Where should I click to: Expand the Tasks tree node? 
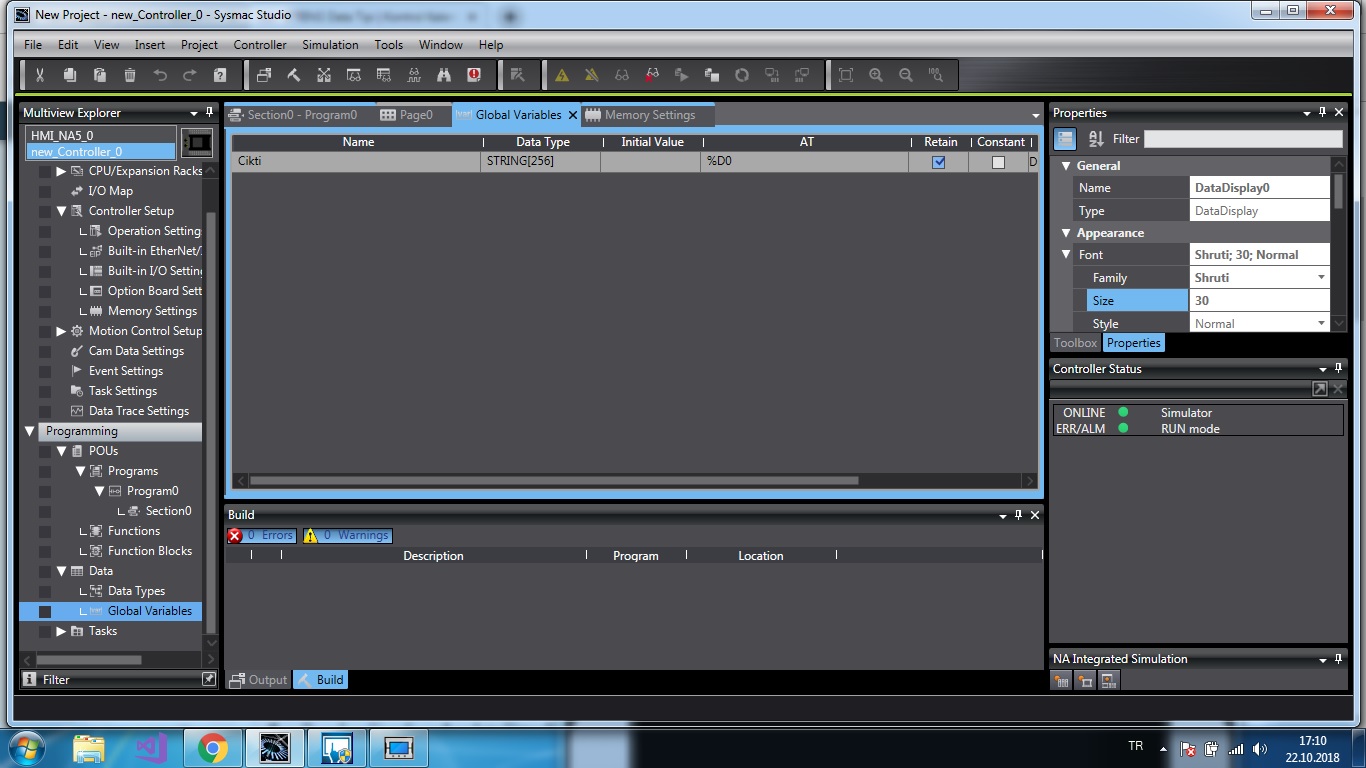61,631
